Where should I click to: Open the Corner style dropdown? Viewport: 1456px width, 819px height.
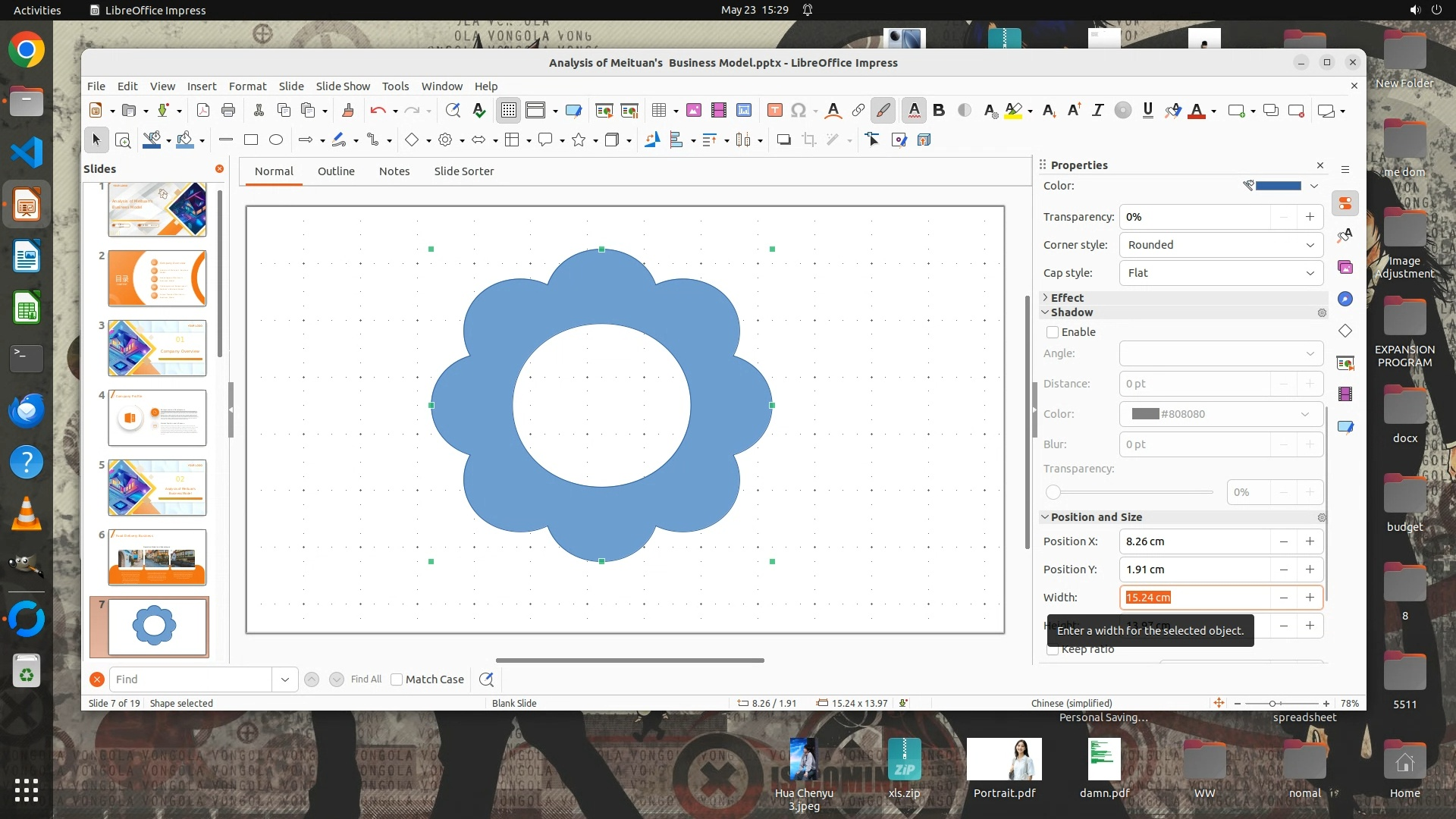(1221, 245)
